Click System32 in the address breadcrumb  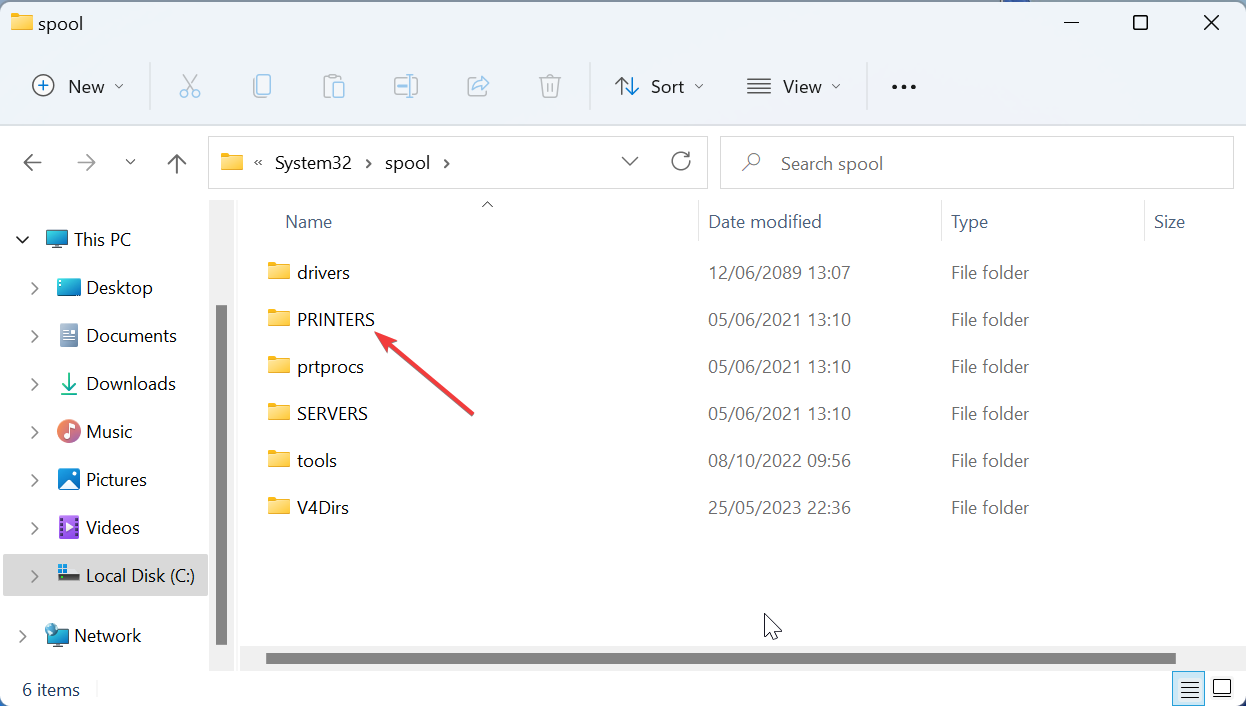tap(313, 163)
